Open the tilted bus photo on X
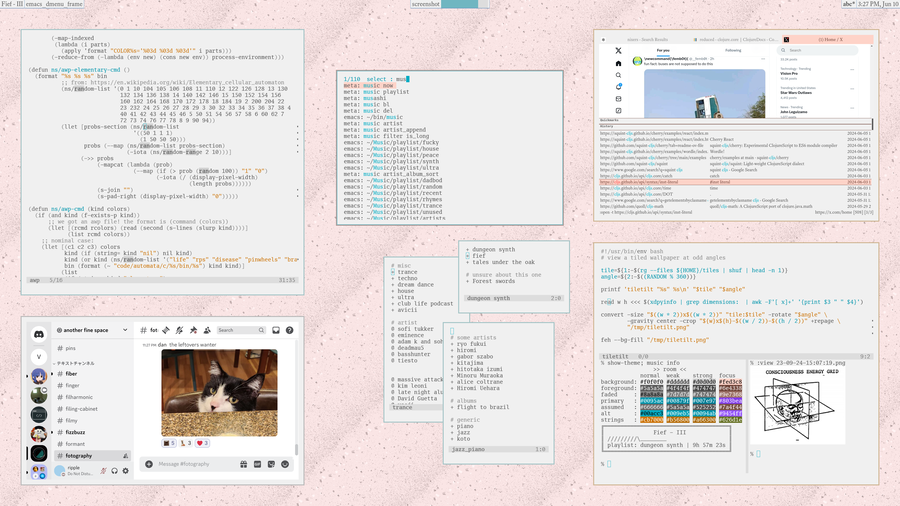900x506 pixels. tap(704, 94)
